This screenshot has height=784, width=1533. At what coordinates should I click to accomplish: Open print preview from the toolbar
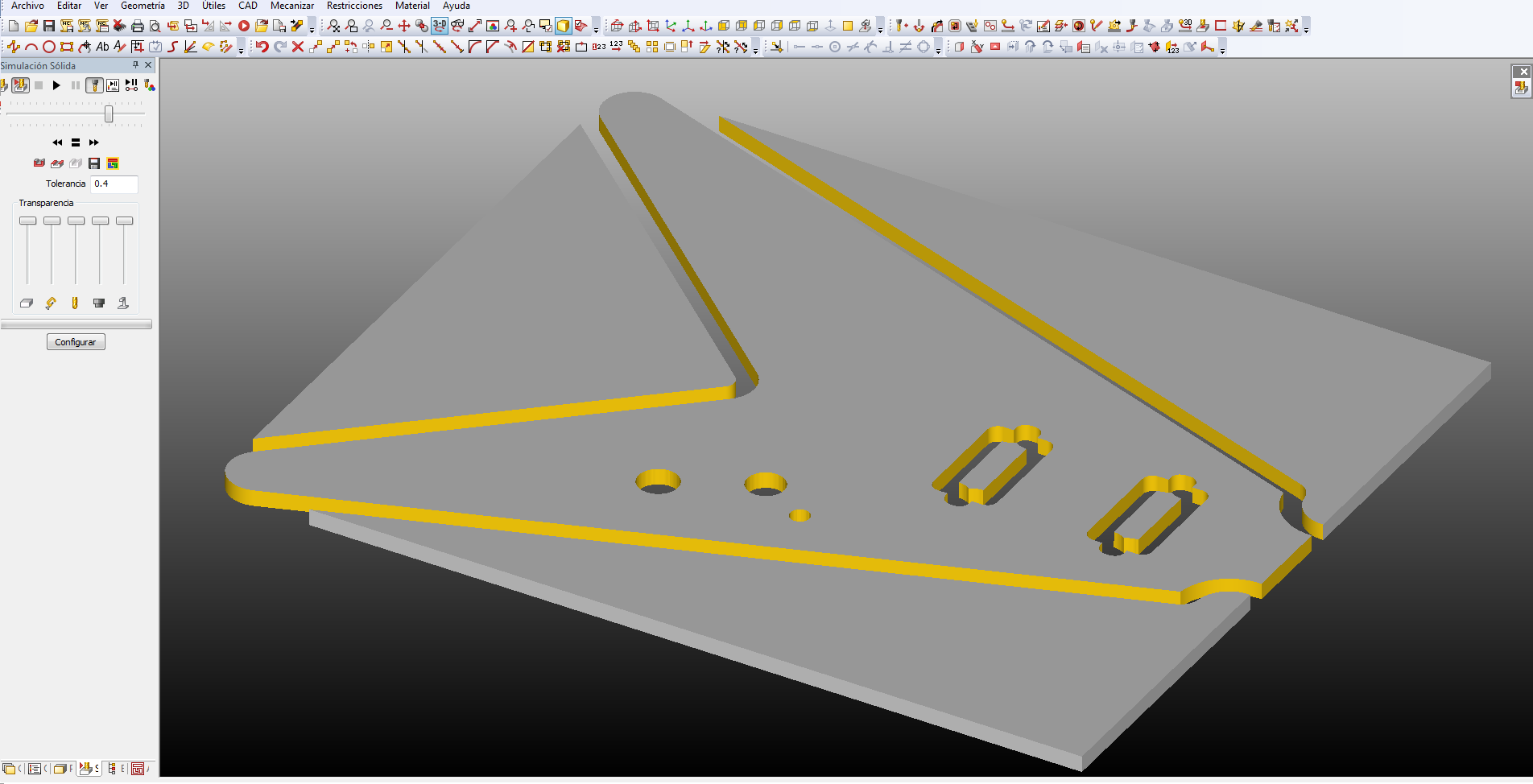155,26
